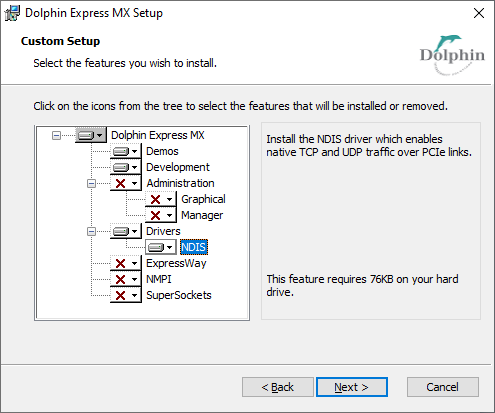Click the NDIS driver description text
Screen dimensions: 495x413
(x=369, y=145)
